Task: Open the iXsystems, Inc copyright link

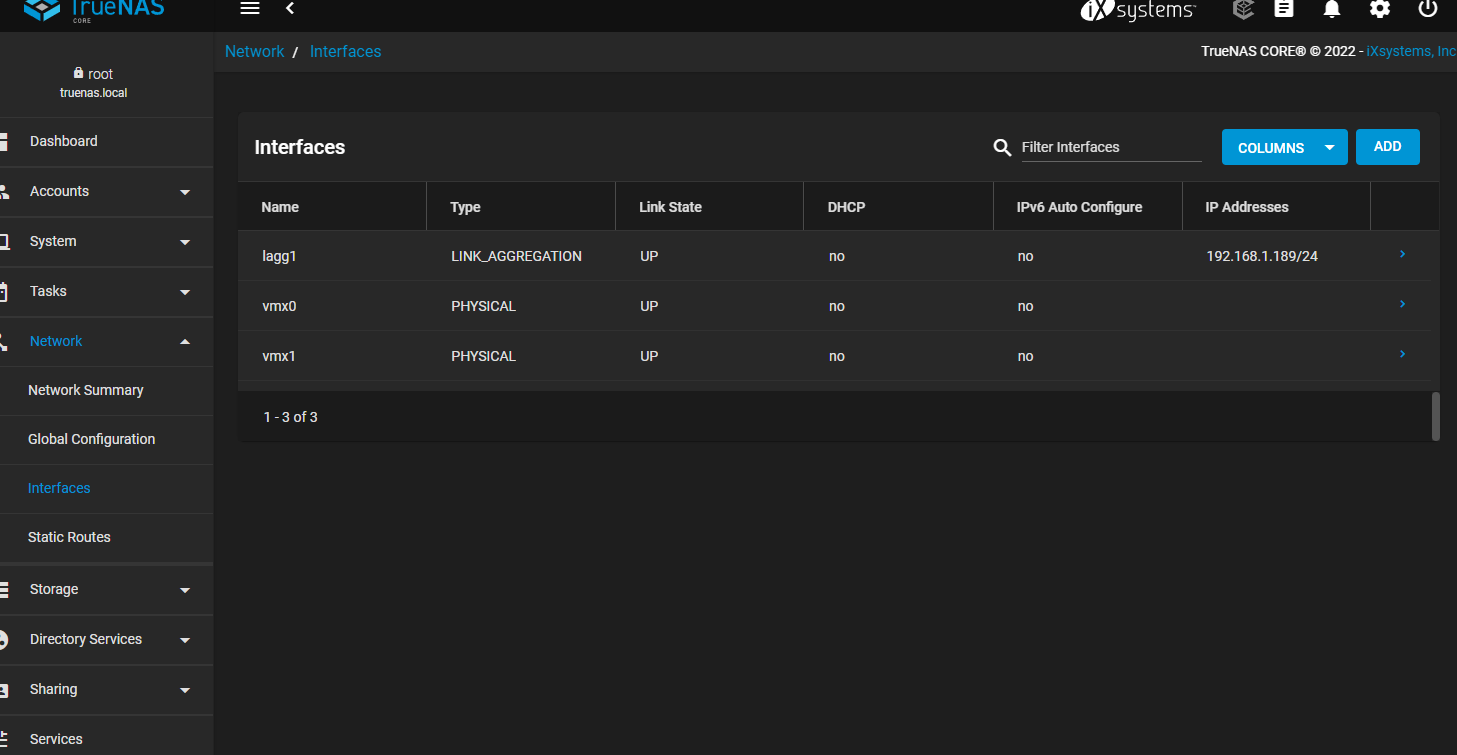Action: (x=1411, y=51)
